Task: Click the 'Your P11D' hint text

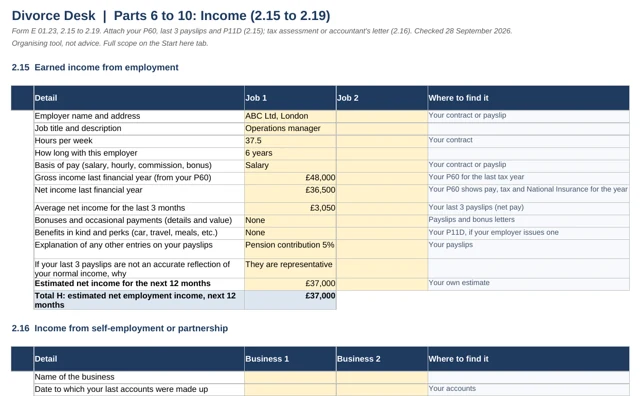Action: [493, 232]
